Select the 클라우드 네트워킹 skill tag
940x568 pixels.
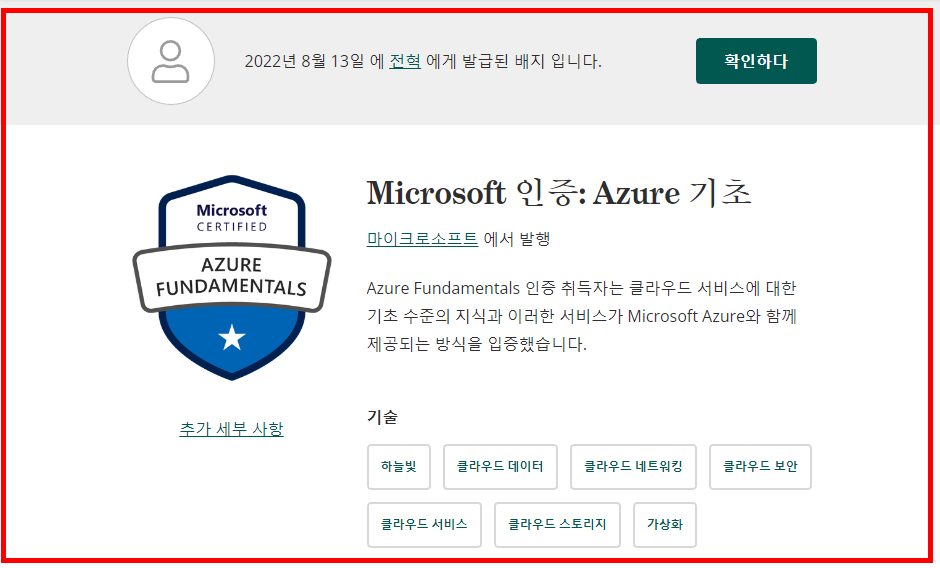click(x=633, y=467)
